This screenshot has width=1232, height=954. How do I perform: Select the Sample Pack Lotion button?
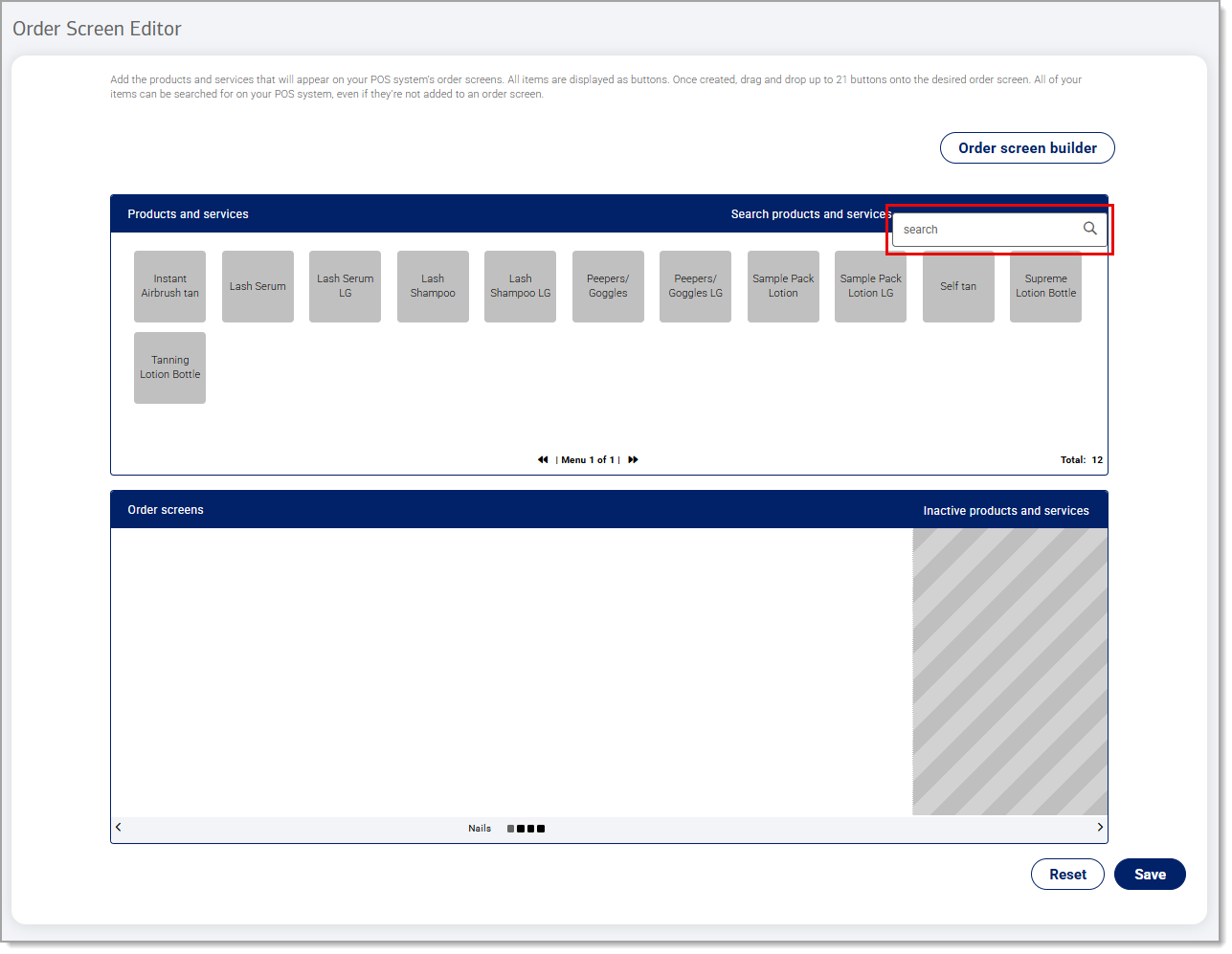pos(783,286)
